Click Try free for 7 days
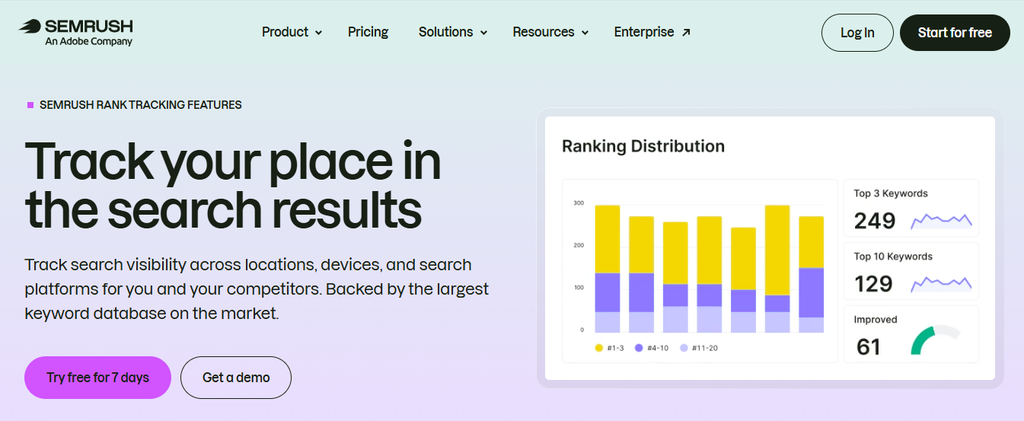 click(97, 377)
